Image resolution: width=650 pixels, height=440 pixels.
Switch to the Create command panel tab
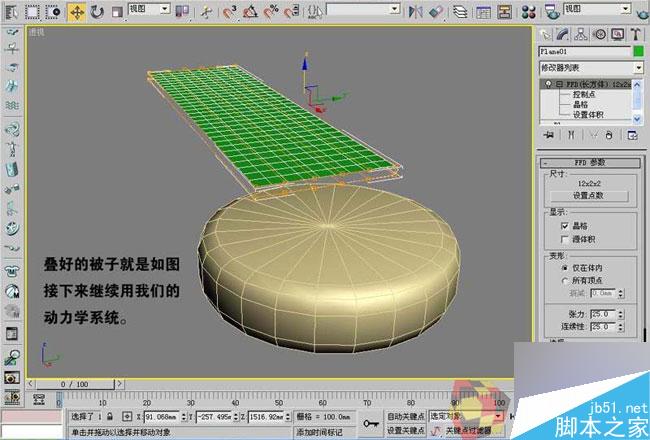[x=545, y=34]
